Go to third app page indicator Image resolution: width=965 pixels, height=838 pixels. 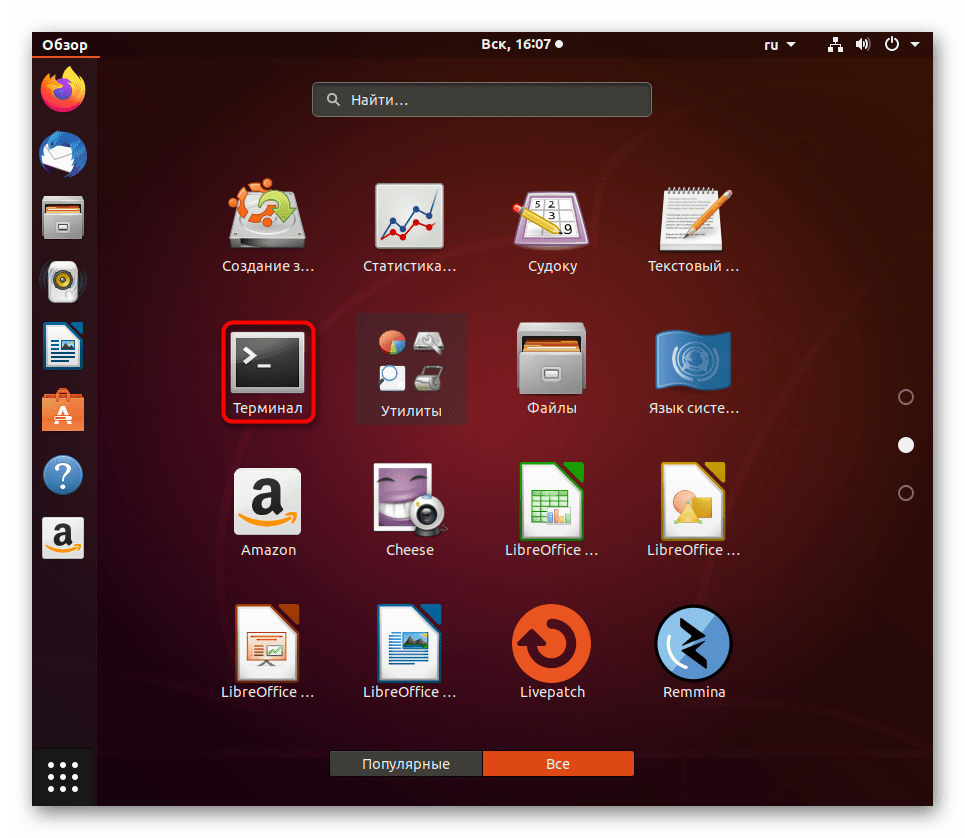pos(906,493)
